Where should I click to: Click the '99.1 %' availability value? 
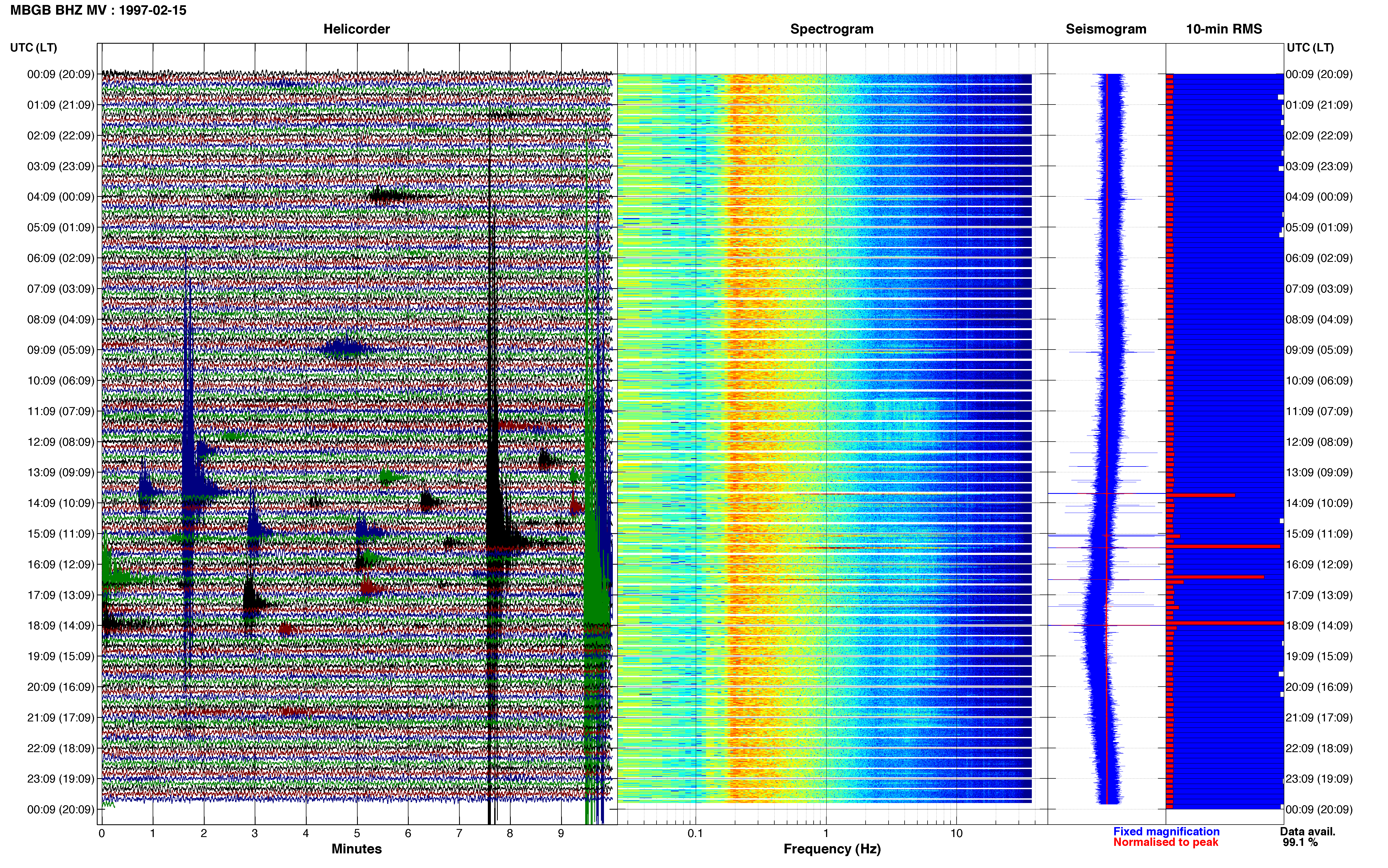click(1300, 843)
